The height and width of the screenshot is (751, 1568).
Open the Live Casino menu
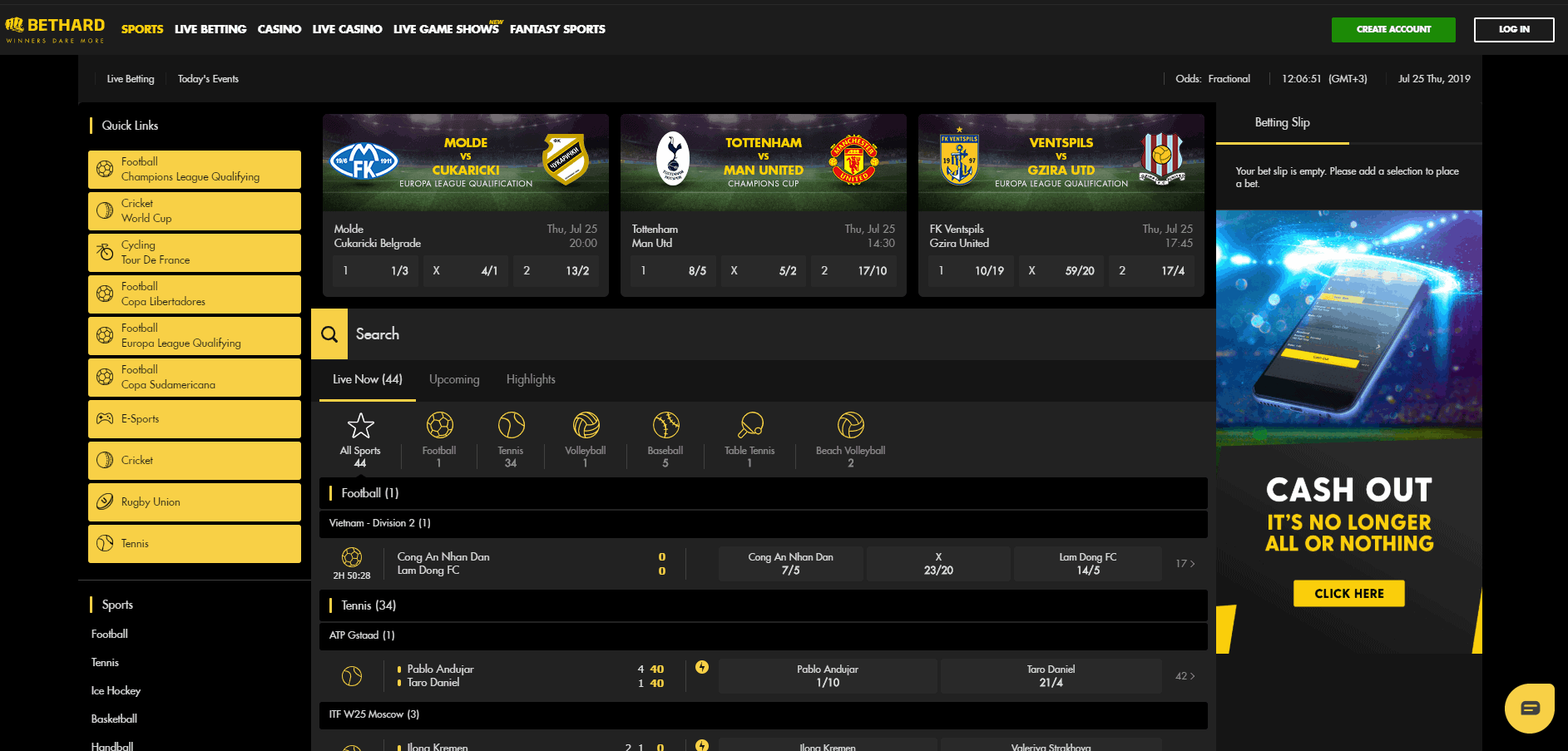point(347,29)
